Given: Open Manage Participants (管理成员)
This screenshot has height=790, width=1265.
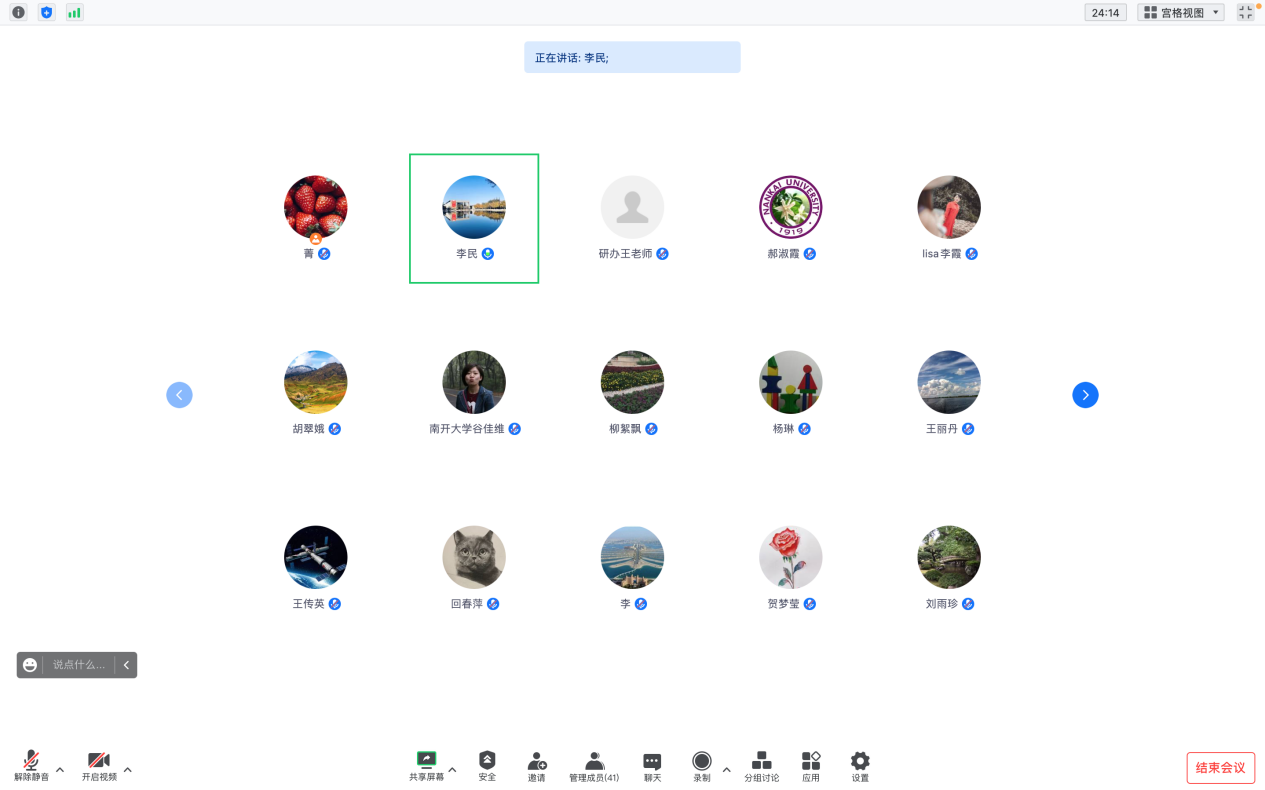Looking at the screenshot, I should point(594,766).
